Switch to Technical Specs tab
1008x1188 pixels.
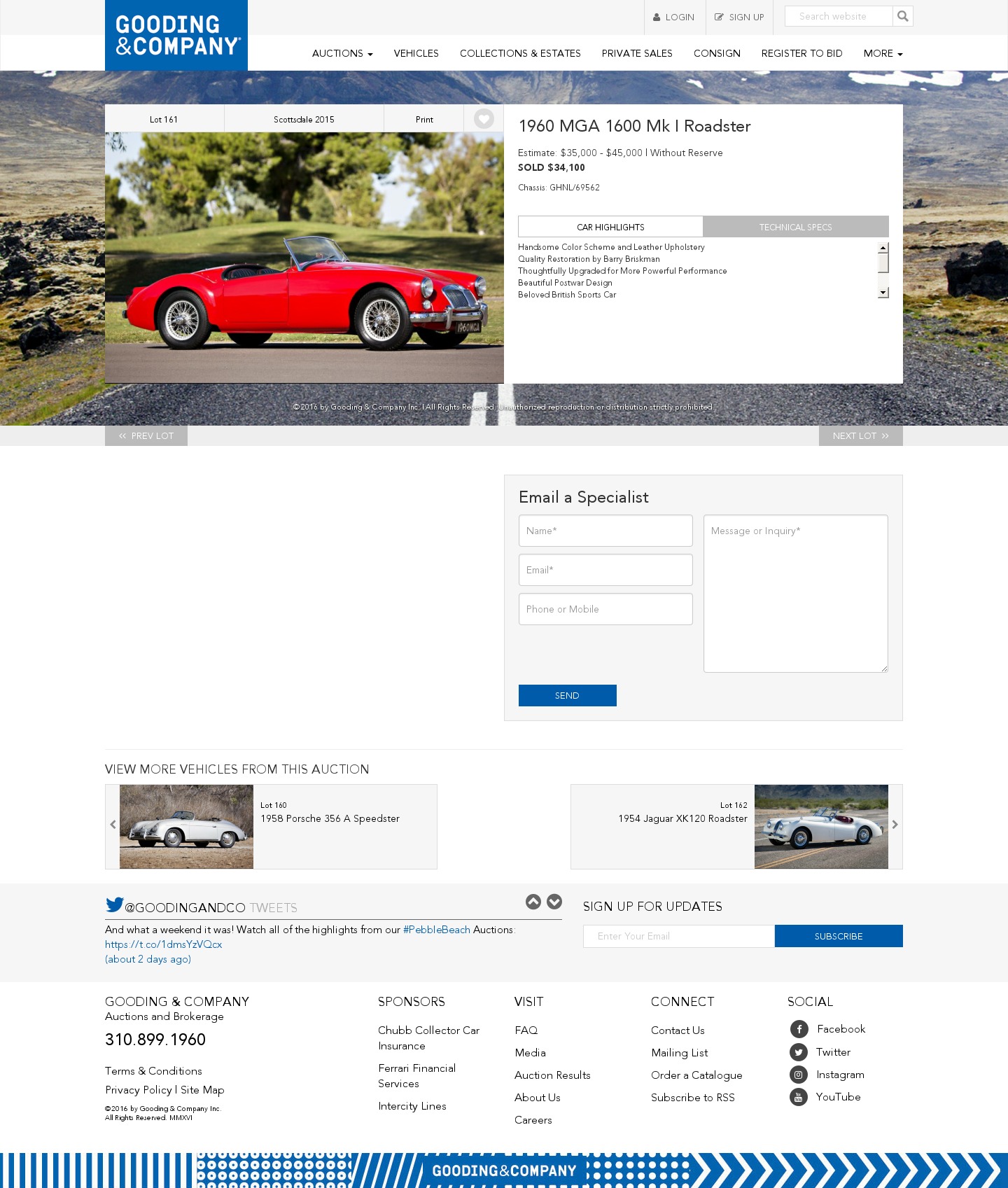coord(796,227)
